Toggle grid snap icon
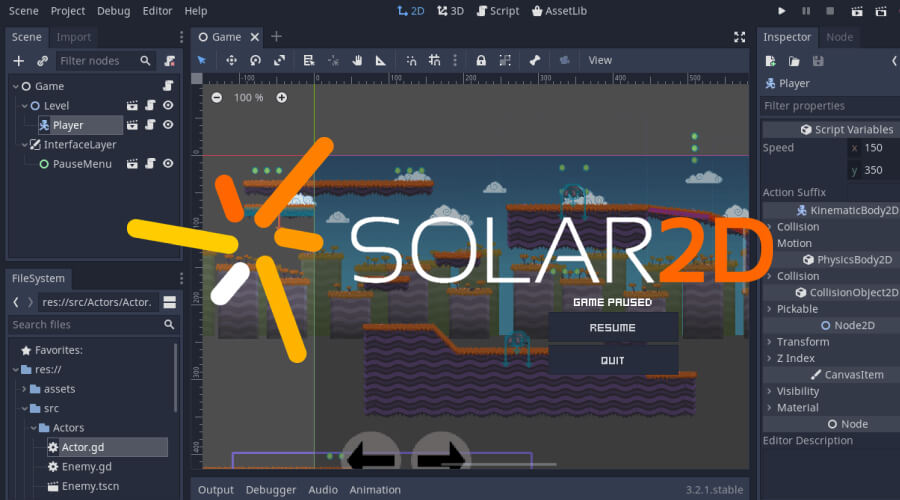 435,60
